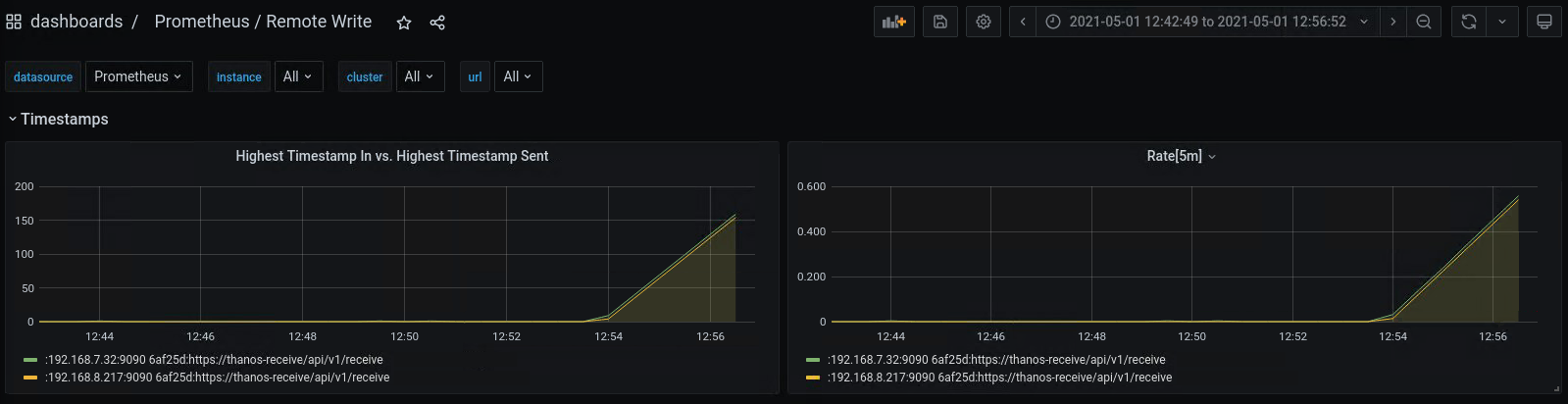Image resolution: width=1568 pixels, height=404 pixels.
Task: Open the Prometheus datasource dropdown
Action: [138, 76]
